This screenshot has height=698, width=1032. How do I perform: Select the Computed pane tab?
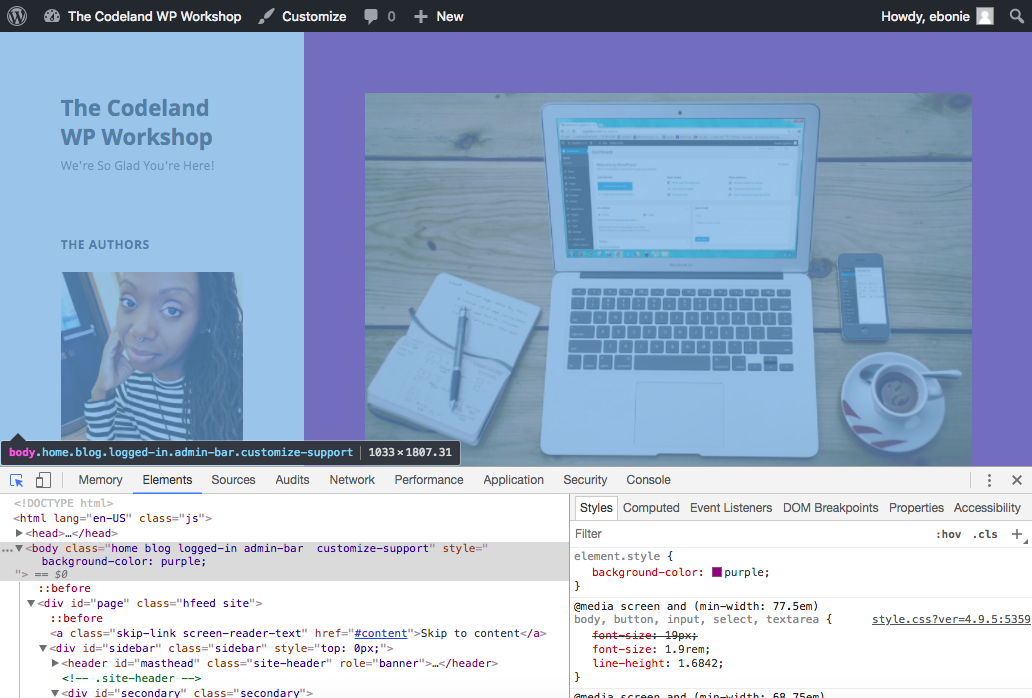(651, 508)
